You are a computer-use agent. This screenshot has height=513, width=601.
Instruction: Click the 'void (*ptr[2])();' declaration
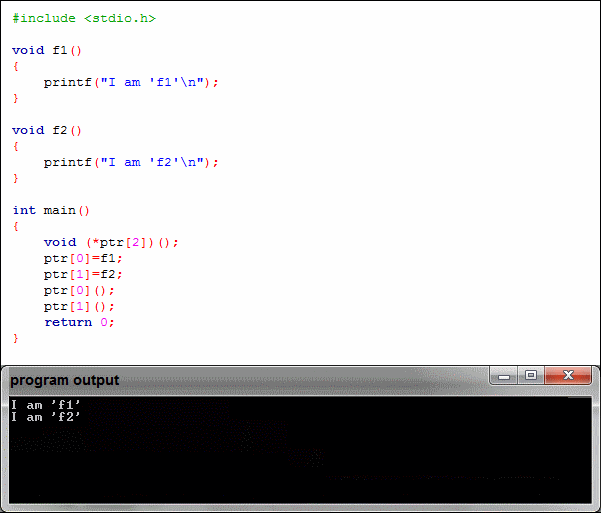point(111,242)
